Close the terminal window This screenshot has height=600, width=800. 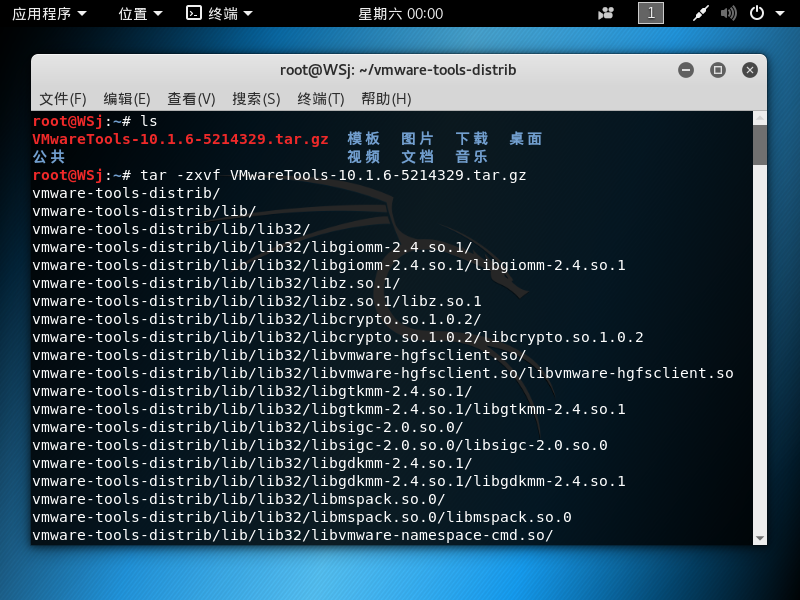(x=749, y=70)
